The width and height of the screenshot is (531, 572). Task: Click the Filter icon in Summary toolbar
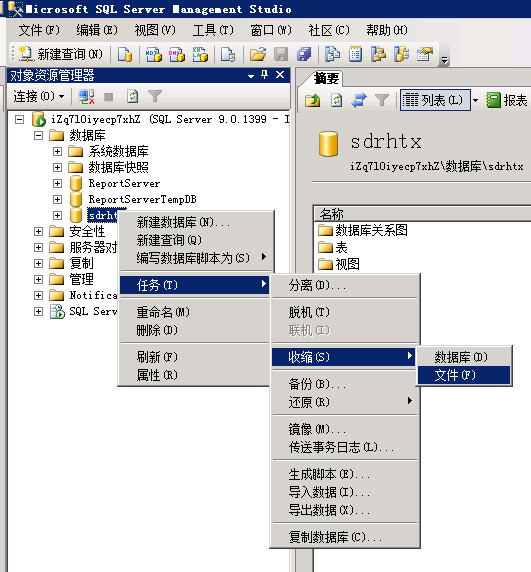382,100
